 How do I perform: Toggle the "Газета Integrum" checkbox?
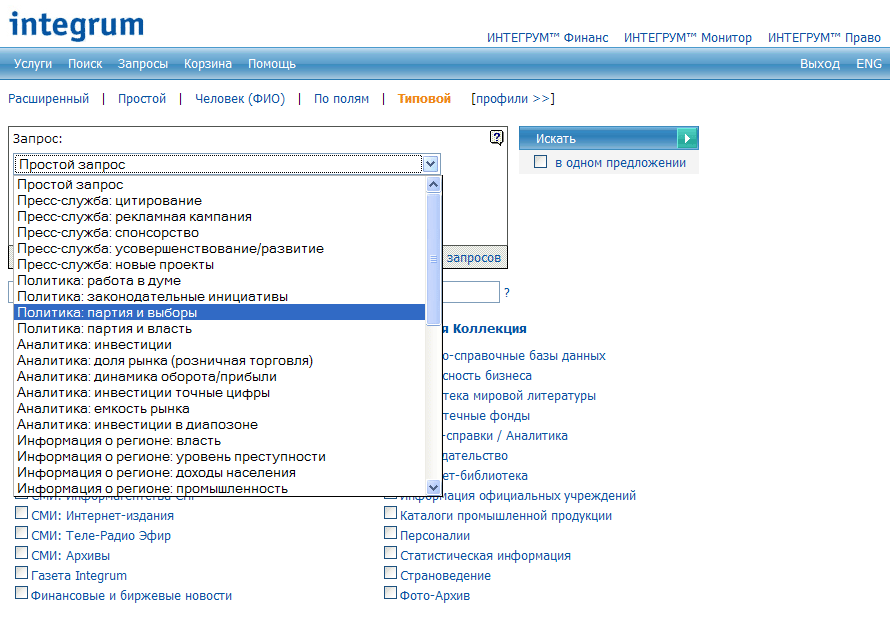point(22,575)
